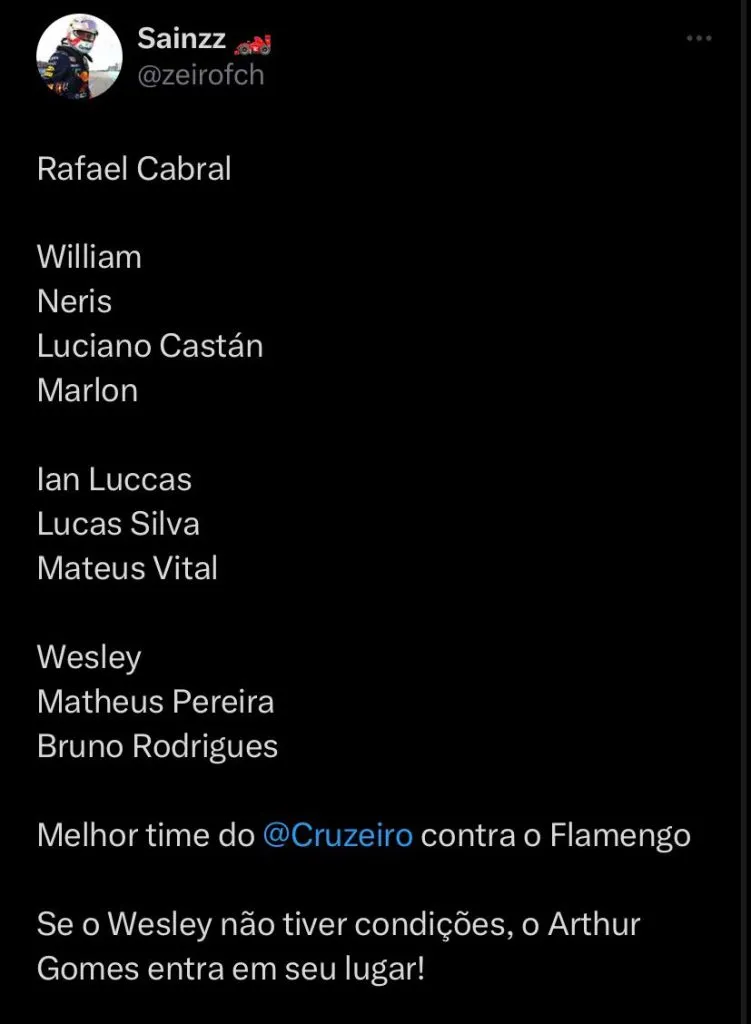Select the William line in the tweet
Image resolution: width=751 pixels, height=1024 pixels.
click(x=89, y=257)
